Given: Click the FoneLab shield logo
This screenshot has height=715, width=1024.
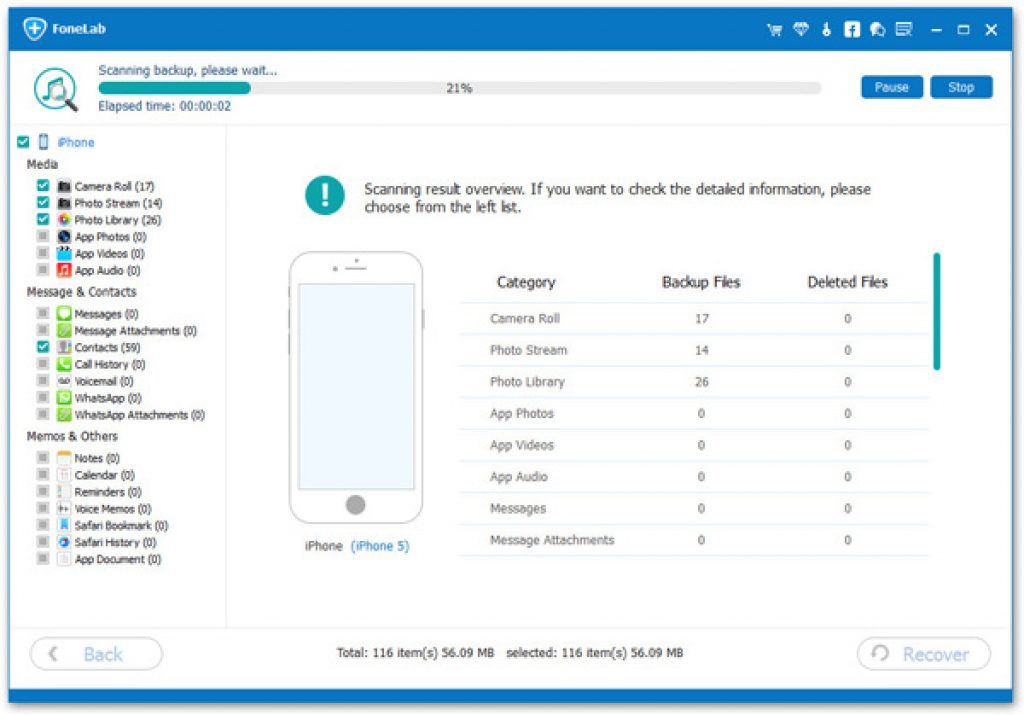Looking at the screenshot, I should tap(35, 29).
